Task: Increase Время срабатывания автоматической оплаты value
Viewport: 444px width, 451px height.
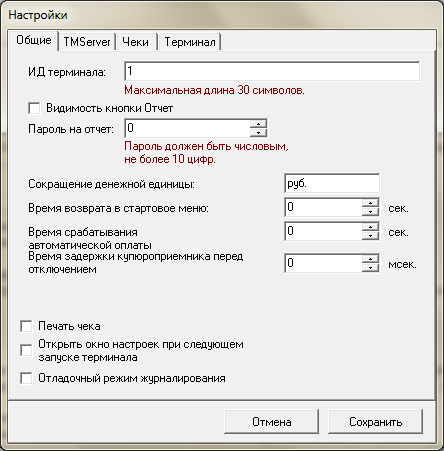Action: point(370,227)
